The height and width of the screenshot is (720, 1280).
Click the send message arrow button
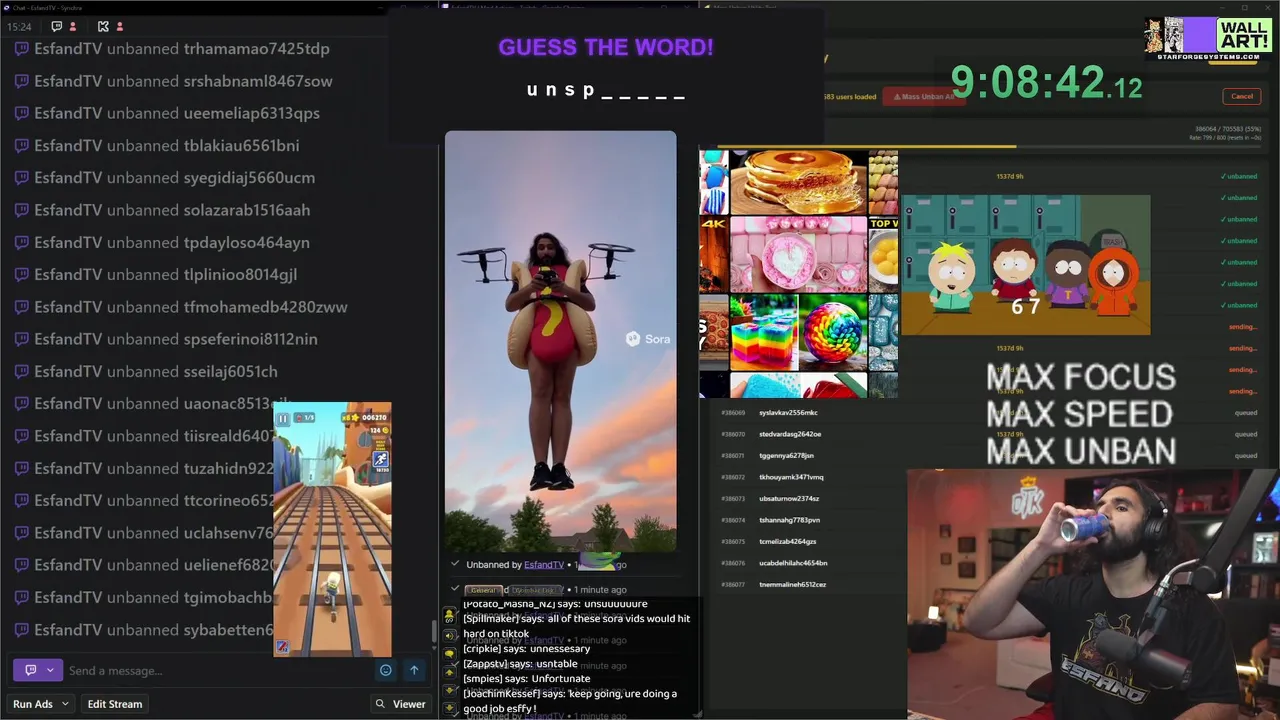tap(414, 670)
